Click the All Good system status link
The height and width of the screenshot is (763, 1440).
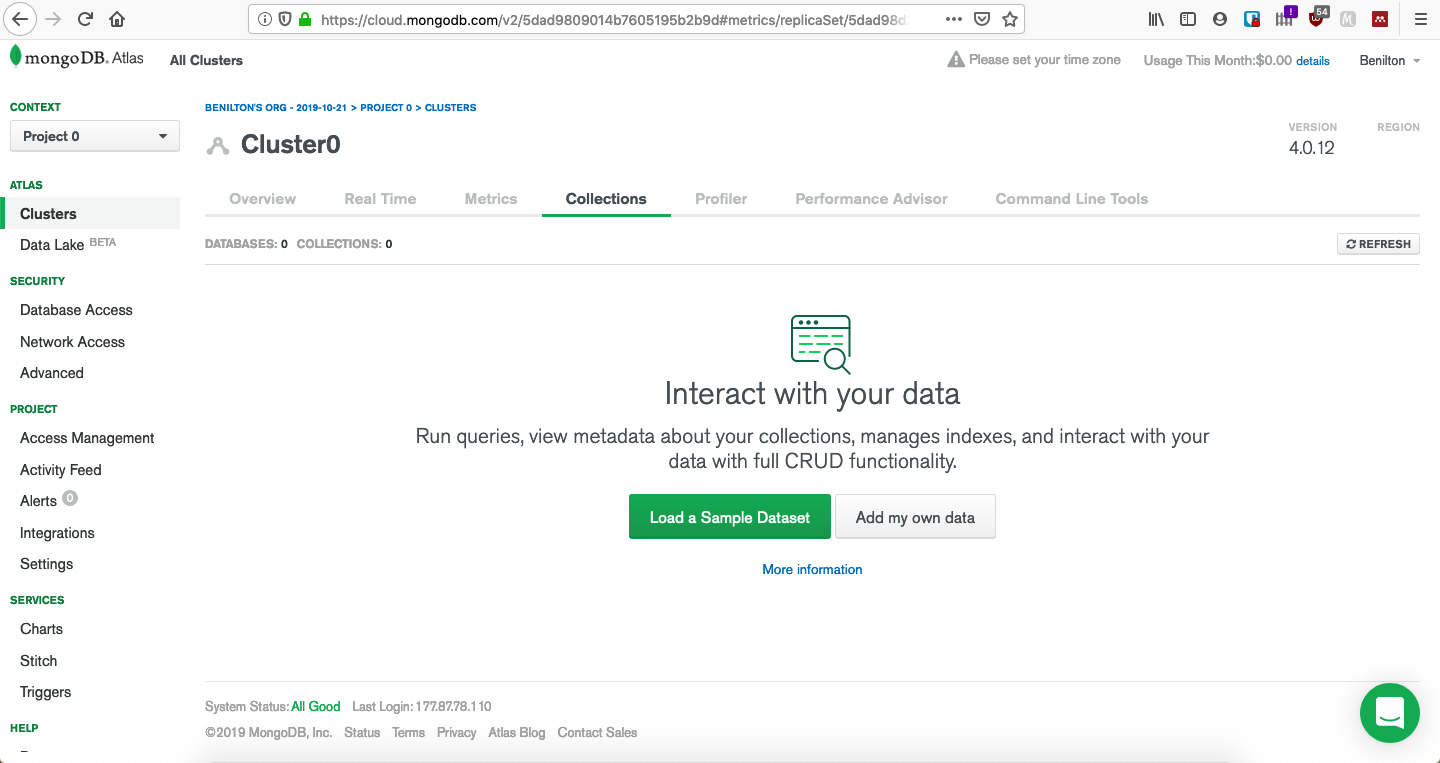pos(316,706)
